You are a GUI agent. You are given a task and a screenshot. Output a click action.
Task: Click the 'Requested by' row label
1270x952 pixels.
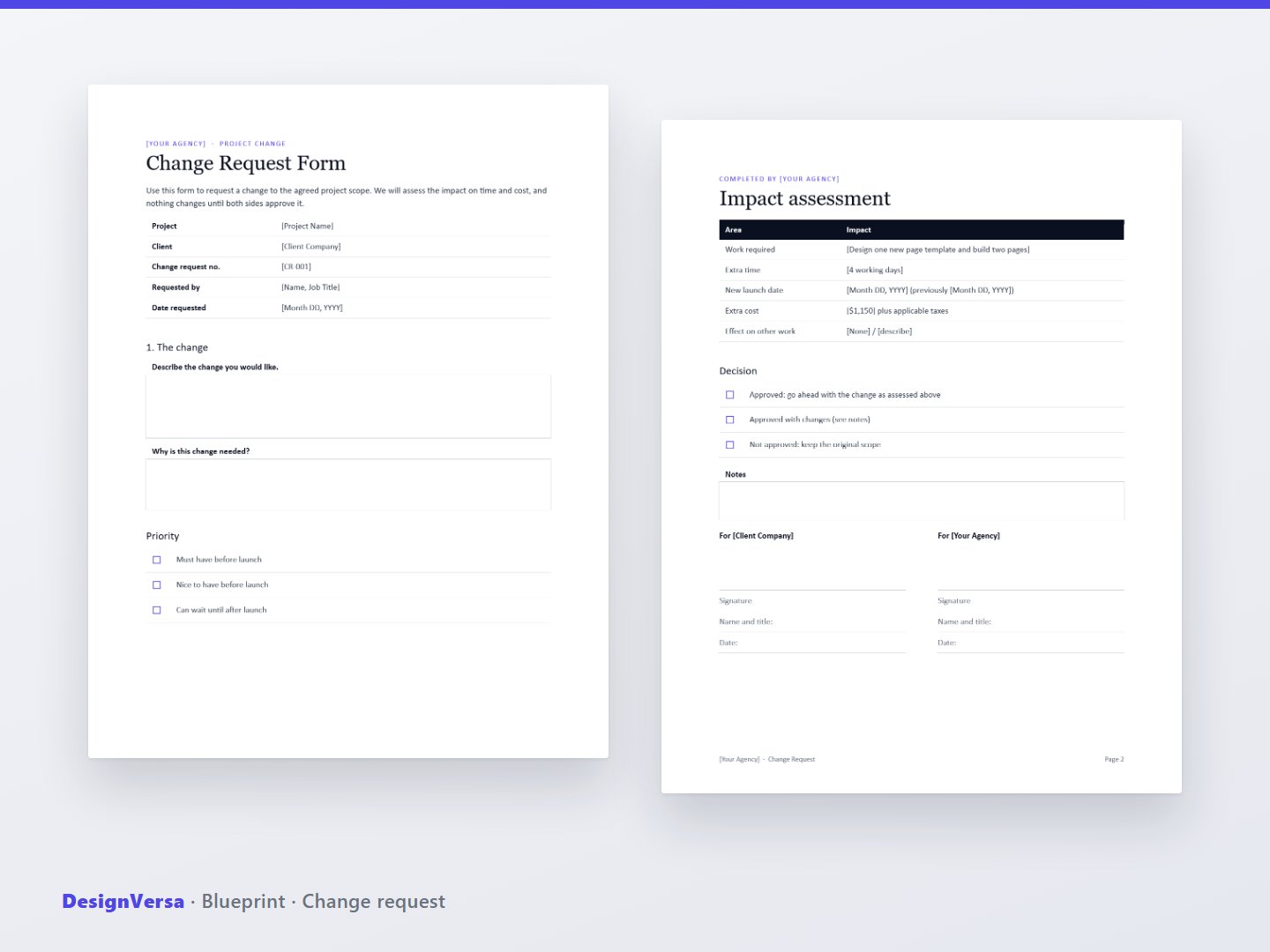coord(176,287)
